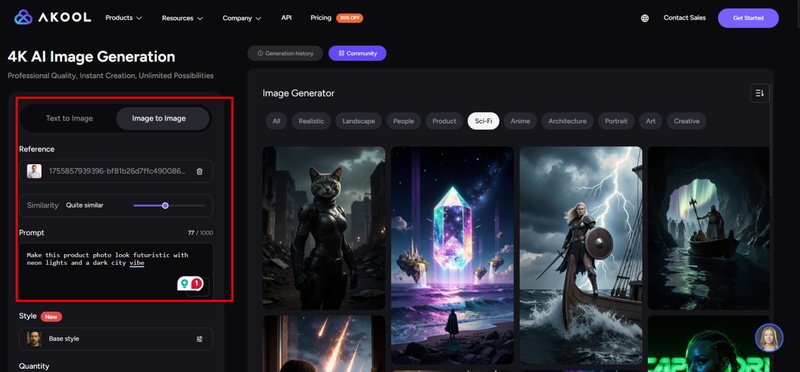800x372 pixels.
Task: Expand the Resources menu
Action: point(182,18)
